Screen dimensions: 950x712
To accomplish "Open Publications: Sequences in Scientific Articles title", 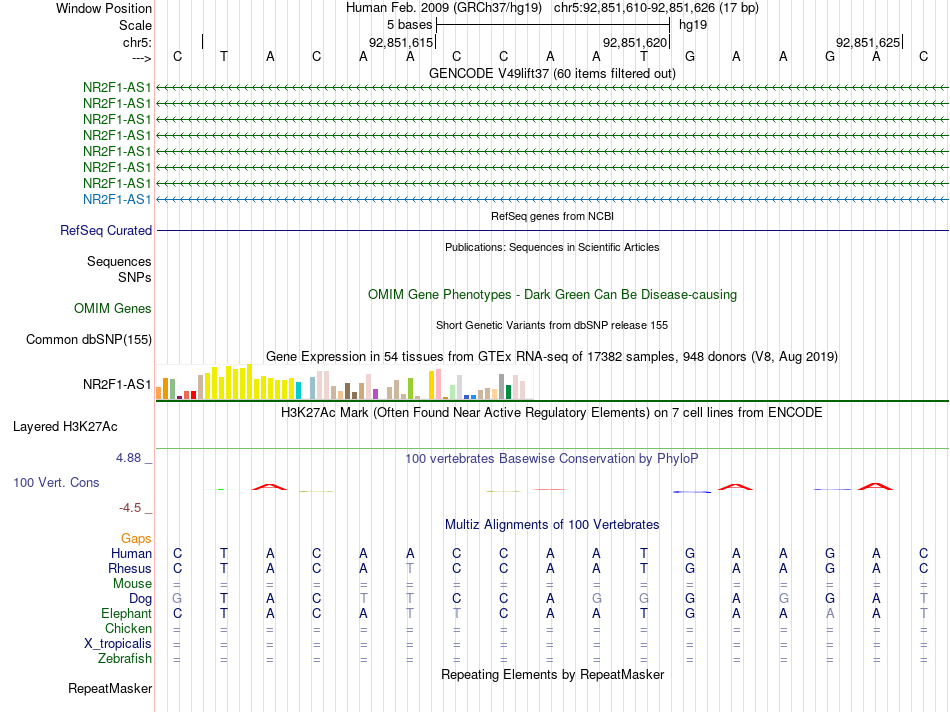I will tap(552, 247).
